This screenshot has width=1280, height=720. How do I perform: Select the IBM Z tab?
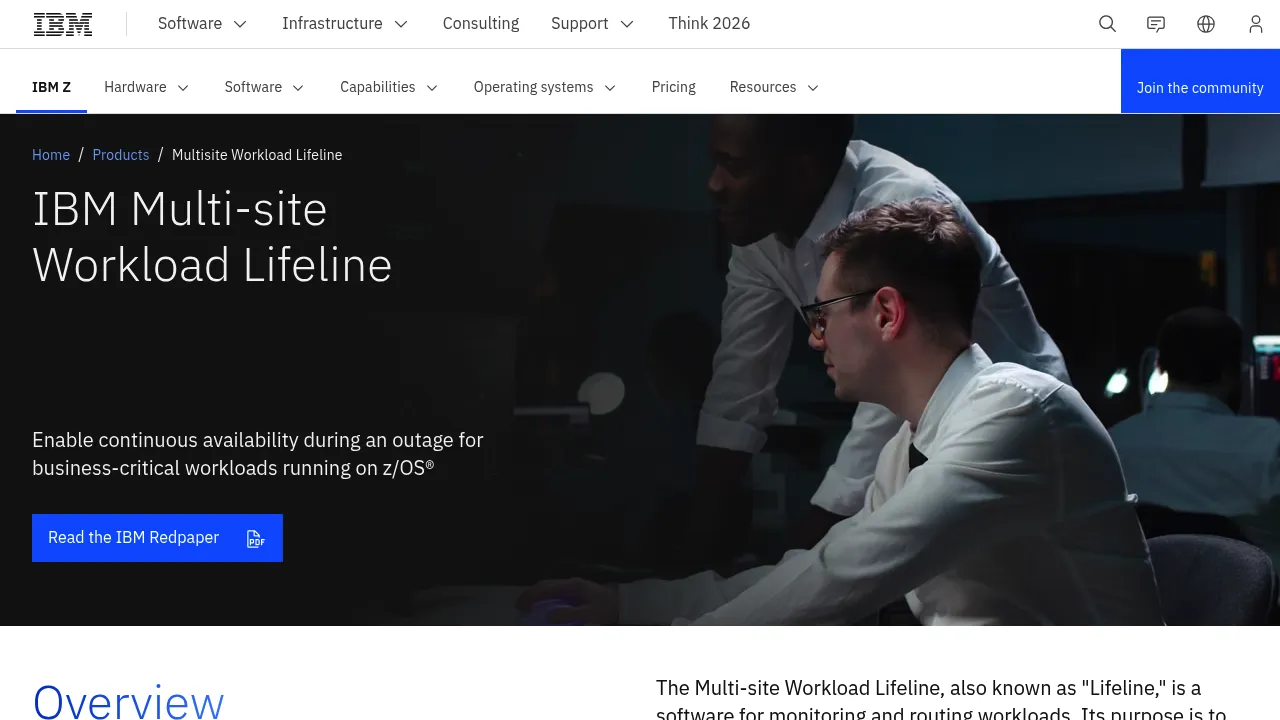tap(51, 87)
